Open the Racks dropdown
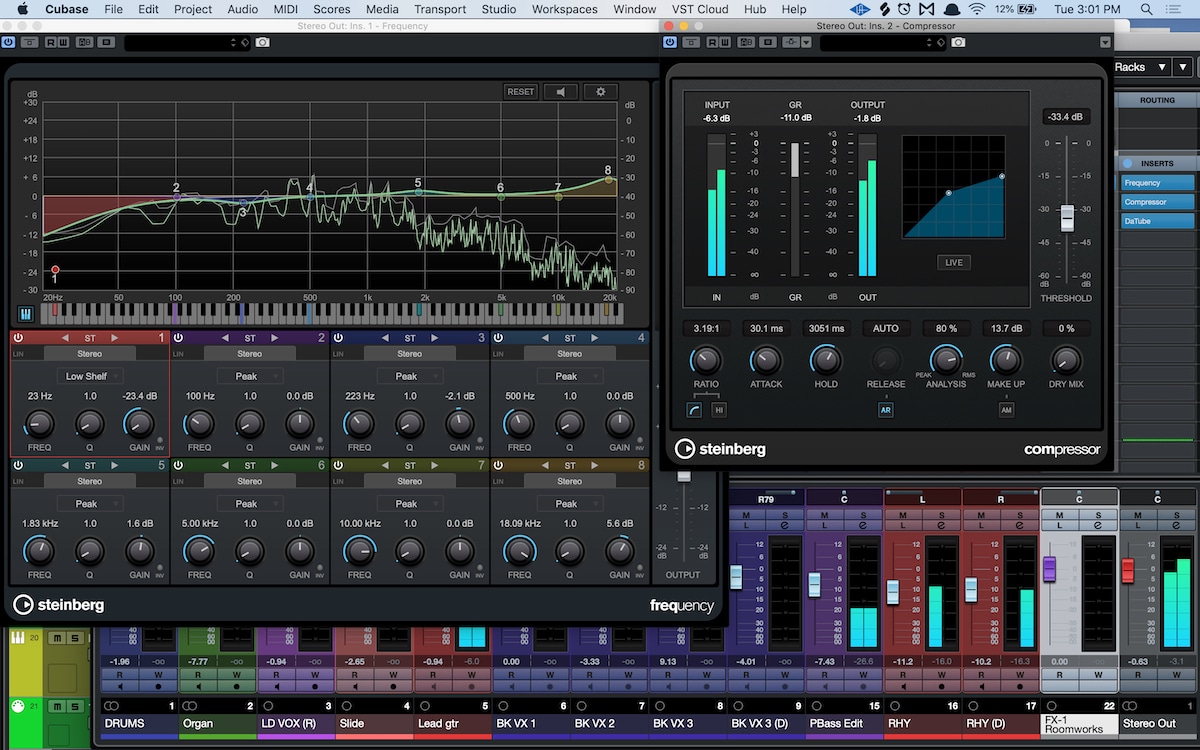Screen dimensions: 1200x750 click(x=1142, y=67)
